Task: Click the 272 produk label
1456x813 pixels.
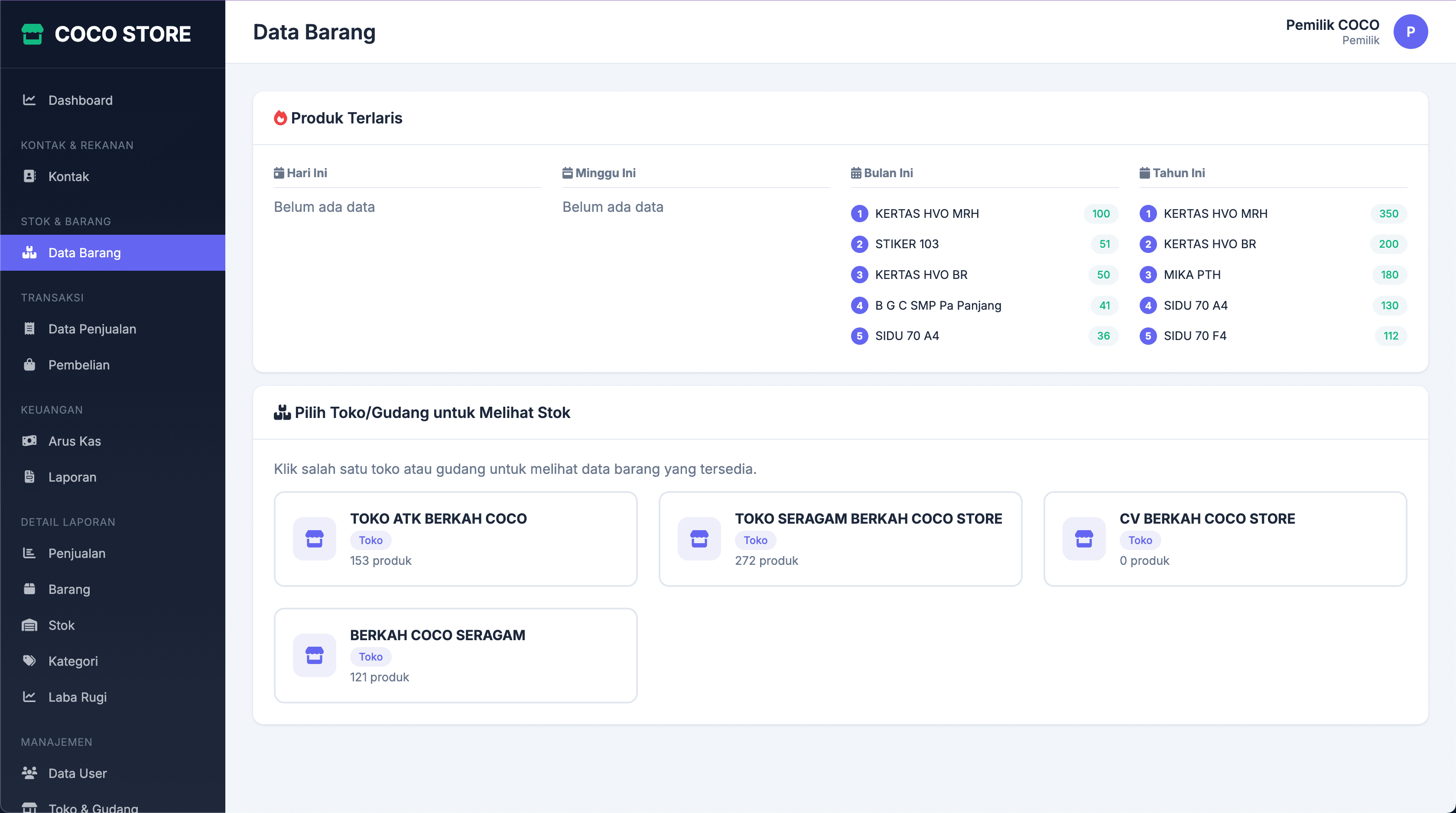Action: pos(767,560)
